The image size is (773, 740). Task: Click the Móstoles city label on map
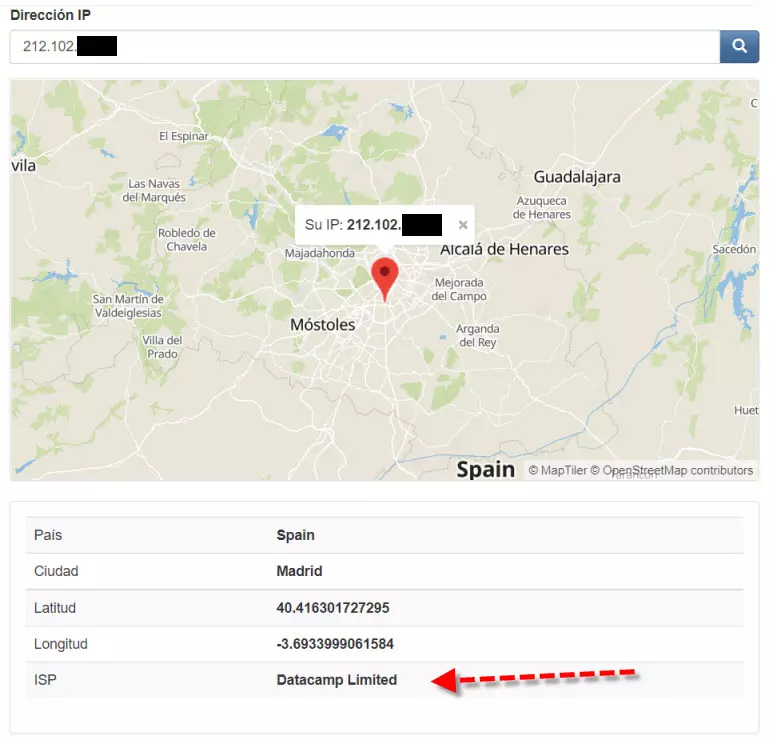pos(322,325)
